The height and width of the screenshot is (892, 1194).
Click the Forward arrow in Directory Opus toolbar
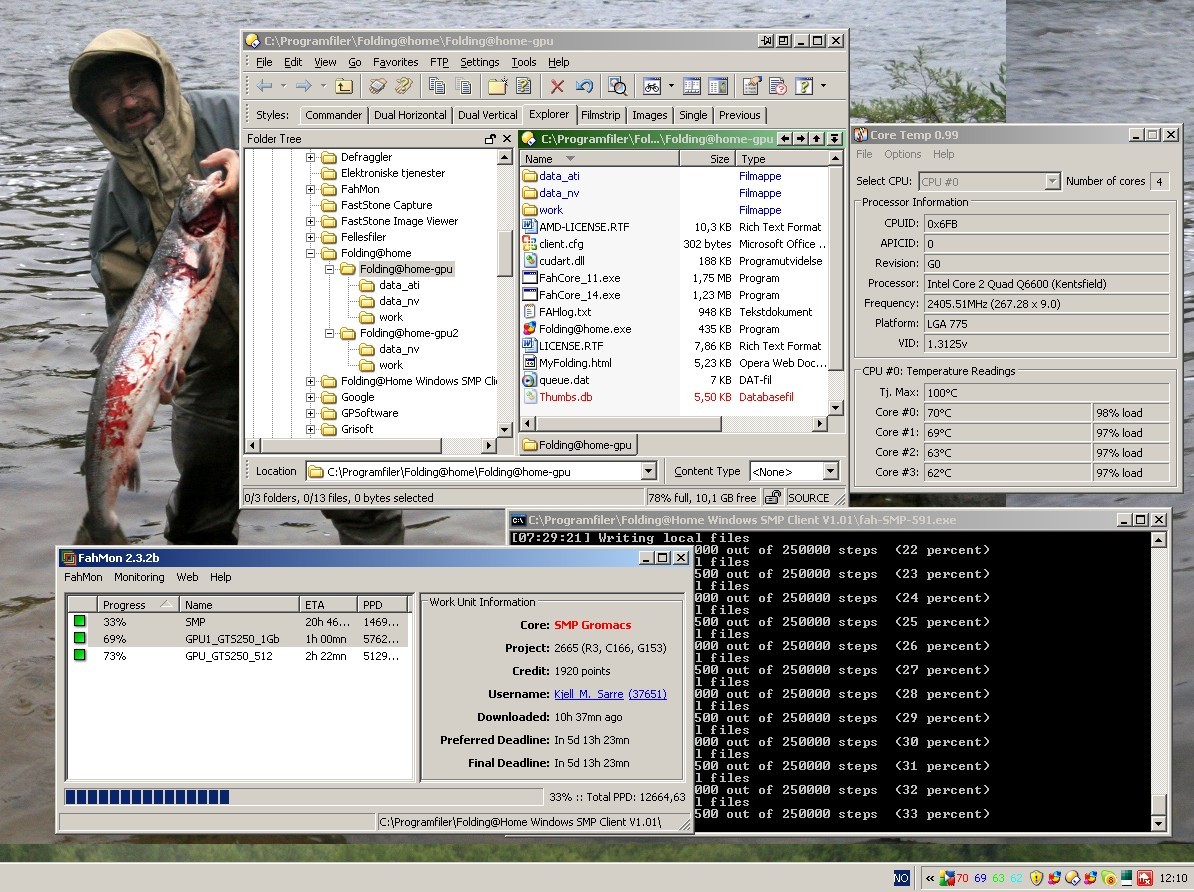coord(303,86)
